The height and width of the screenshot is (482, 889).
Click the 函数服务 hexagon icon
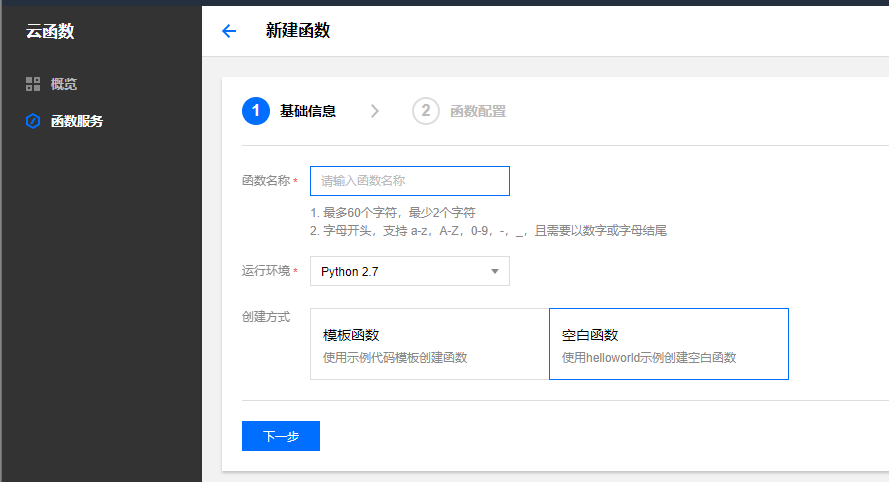pos(33,121)
